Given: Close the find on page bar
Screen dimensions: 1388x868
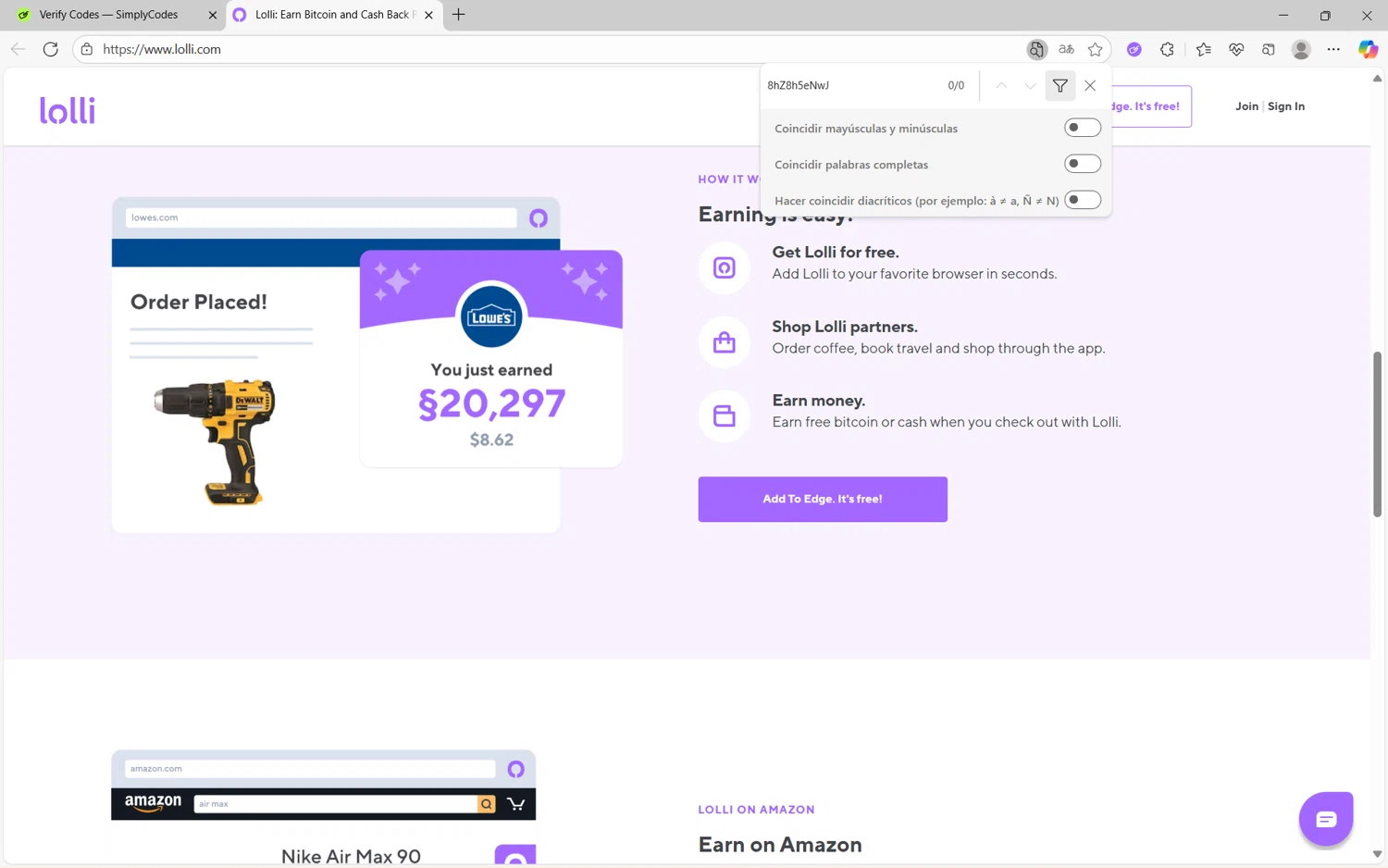Looking at the screenshot, I should click(x=1090, y=85).
